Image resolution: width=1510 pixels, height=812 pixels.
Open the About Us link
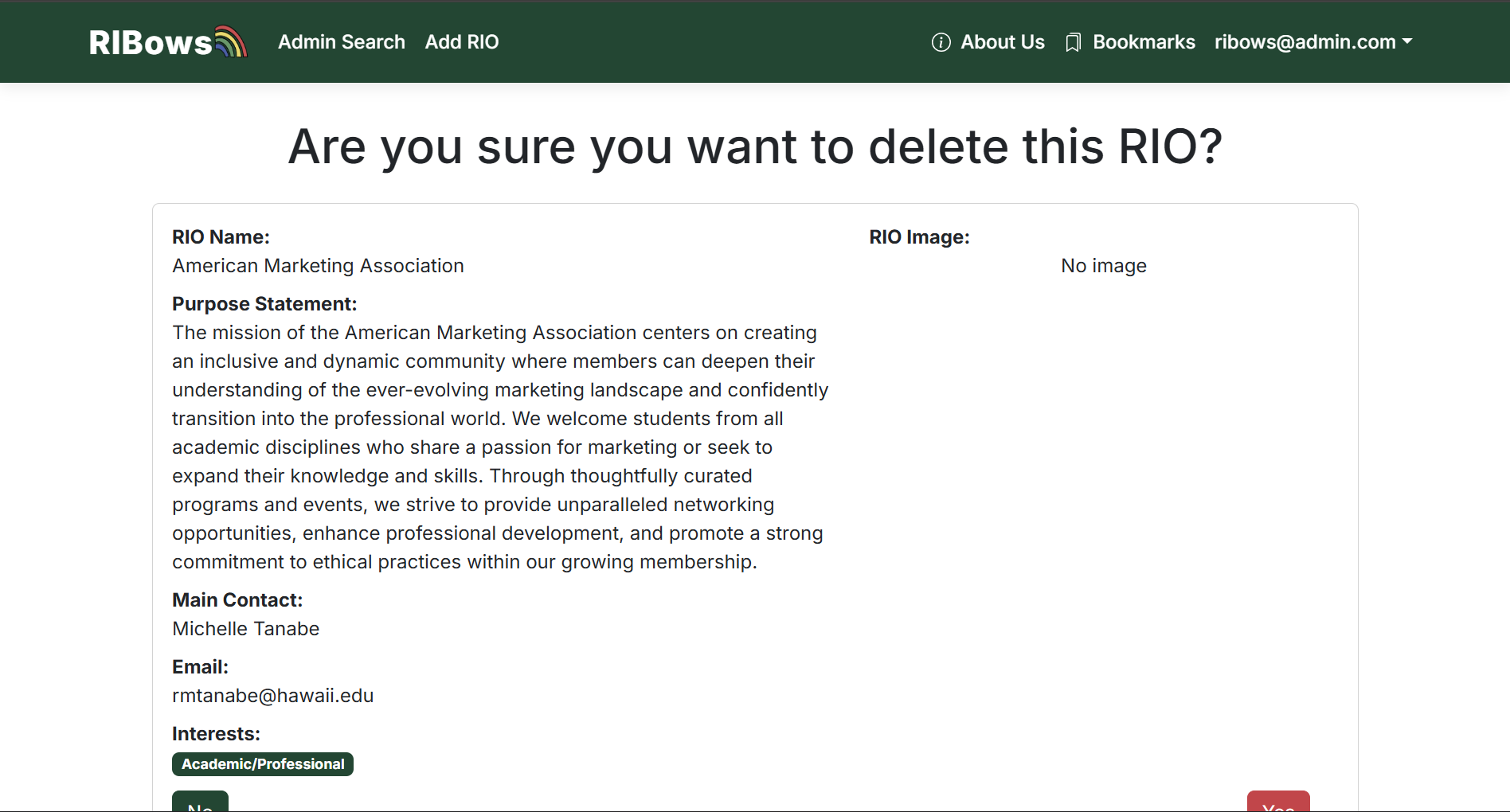[1002, 42]
